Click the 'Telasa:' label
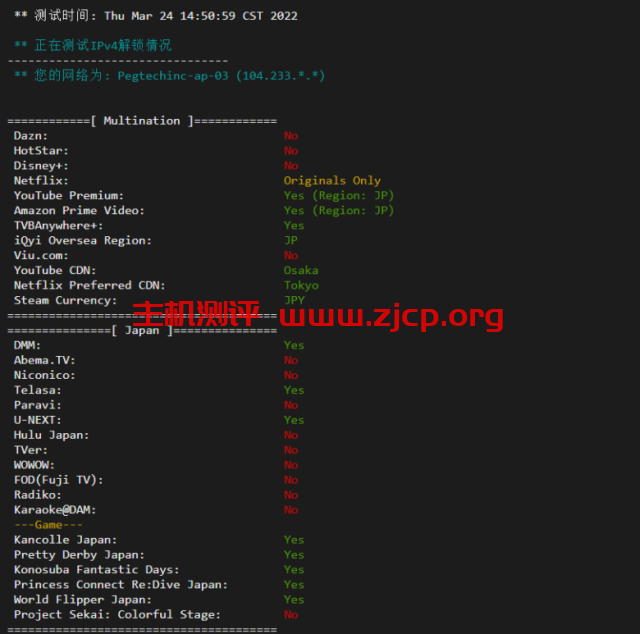The height and width of the screenshot is (634, 640). click(x=38, y=390)
